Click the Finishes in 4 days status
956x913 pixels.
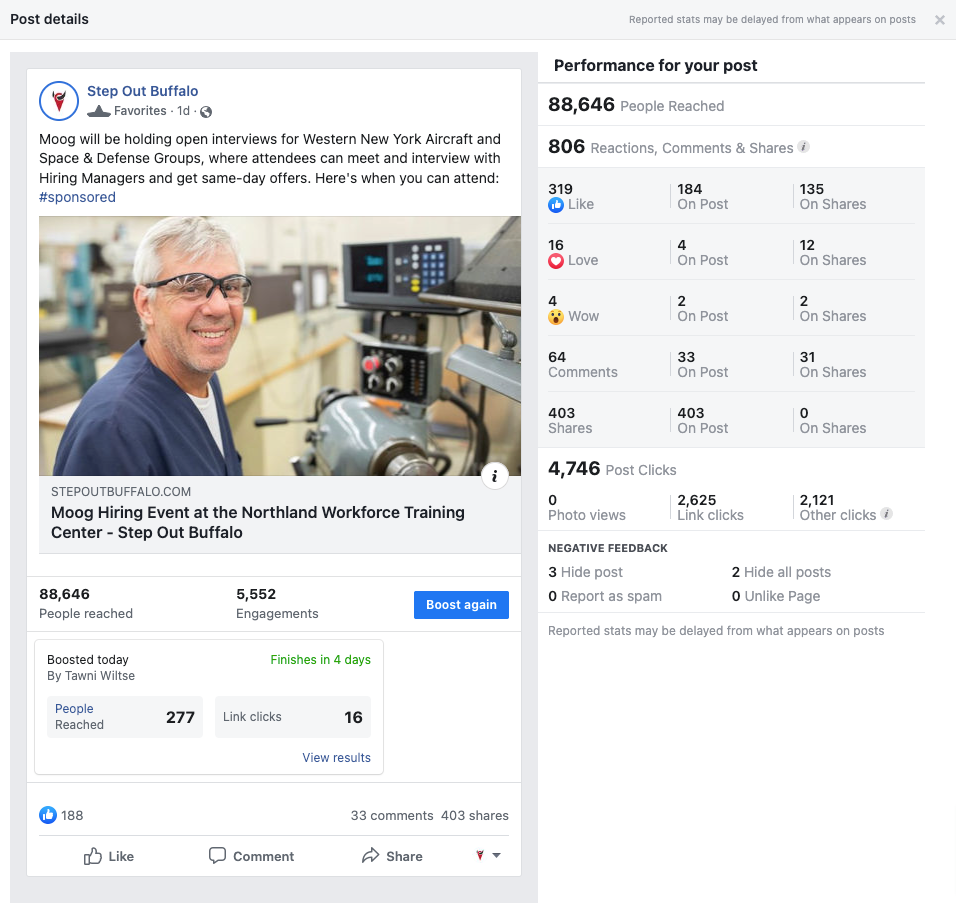point(321,659)
